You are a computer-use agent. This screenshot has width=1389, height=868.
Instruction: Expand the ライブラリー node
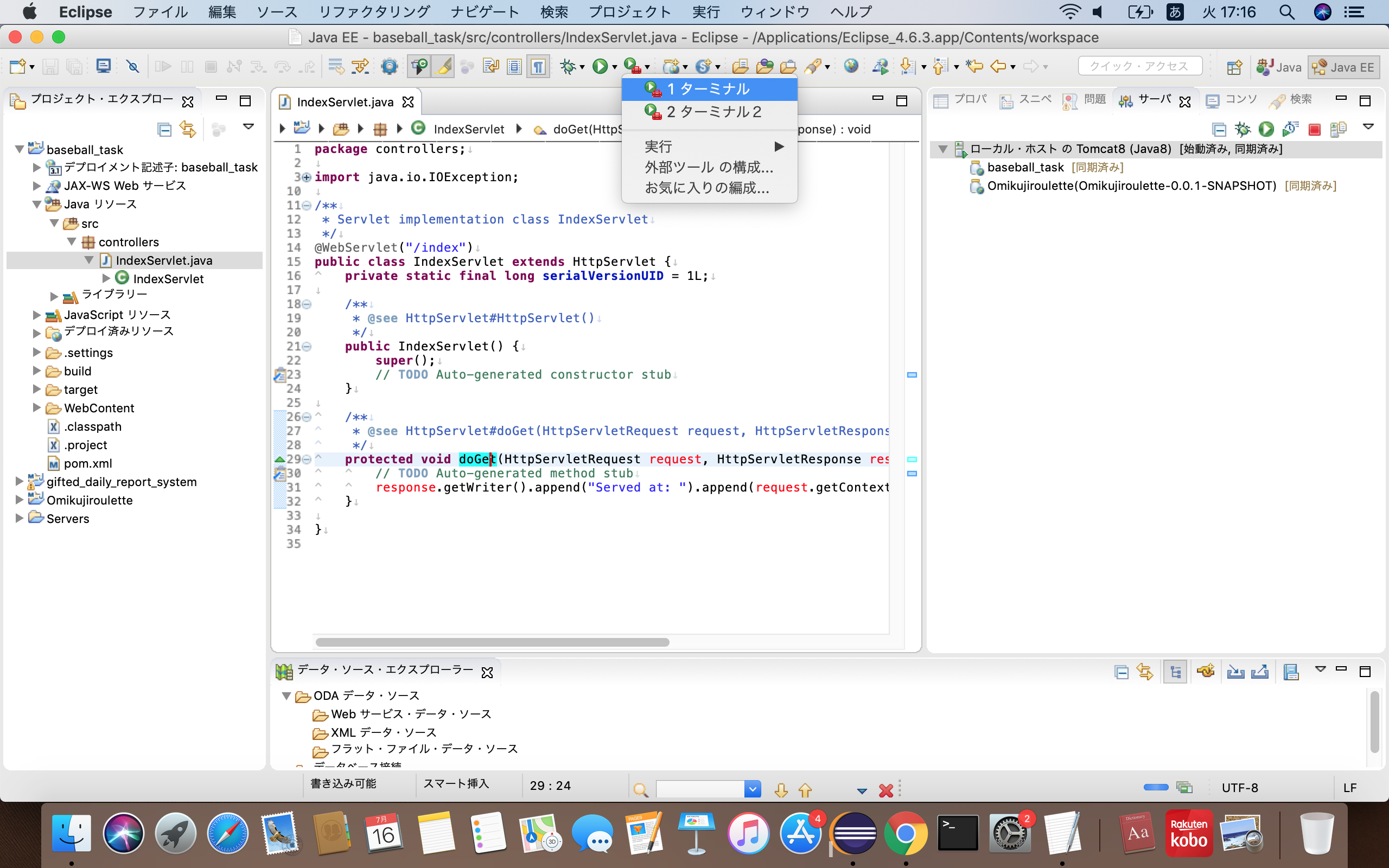tap(54, 296)
